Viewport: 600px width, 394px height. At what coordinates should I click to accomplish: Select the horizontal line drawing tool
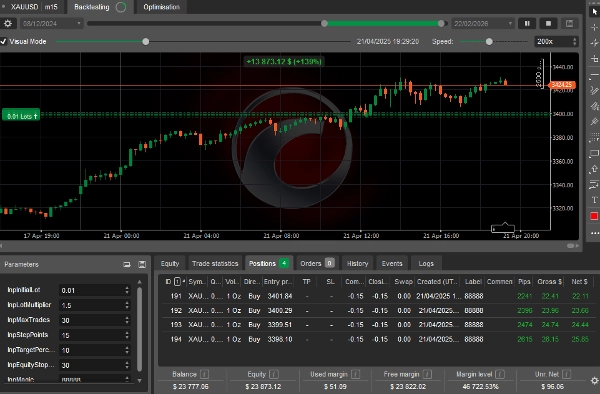(x=594, y=75)
